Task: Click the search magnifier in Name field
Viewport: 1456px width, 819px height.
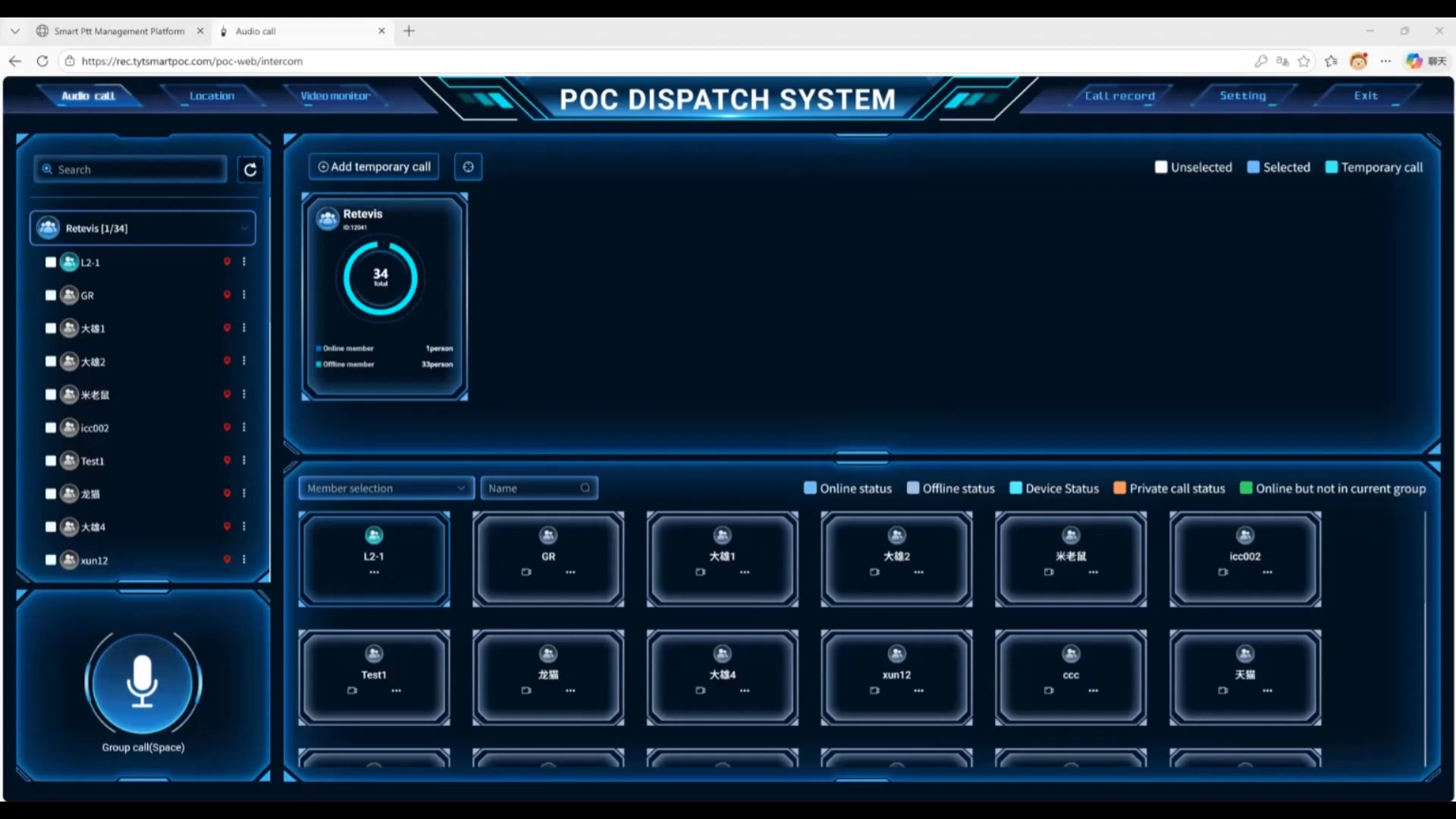Action: (x=585, y=488)
